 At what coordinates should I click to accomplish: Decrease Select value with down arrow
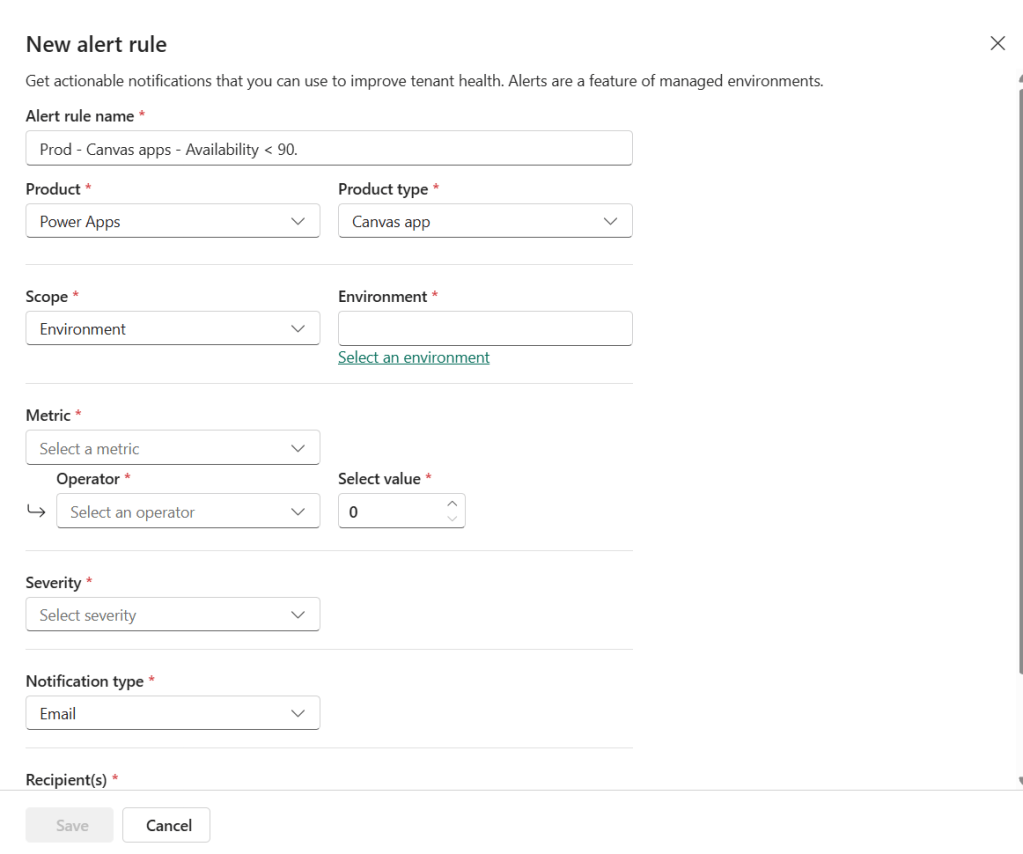452,519
